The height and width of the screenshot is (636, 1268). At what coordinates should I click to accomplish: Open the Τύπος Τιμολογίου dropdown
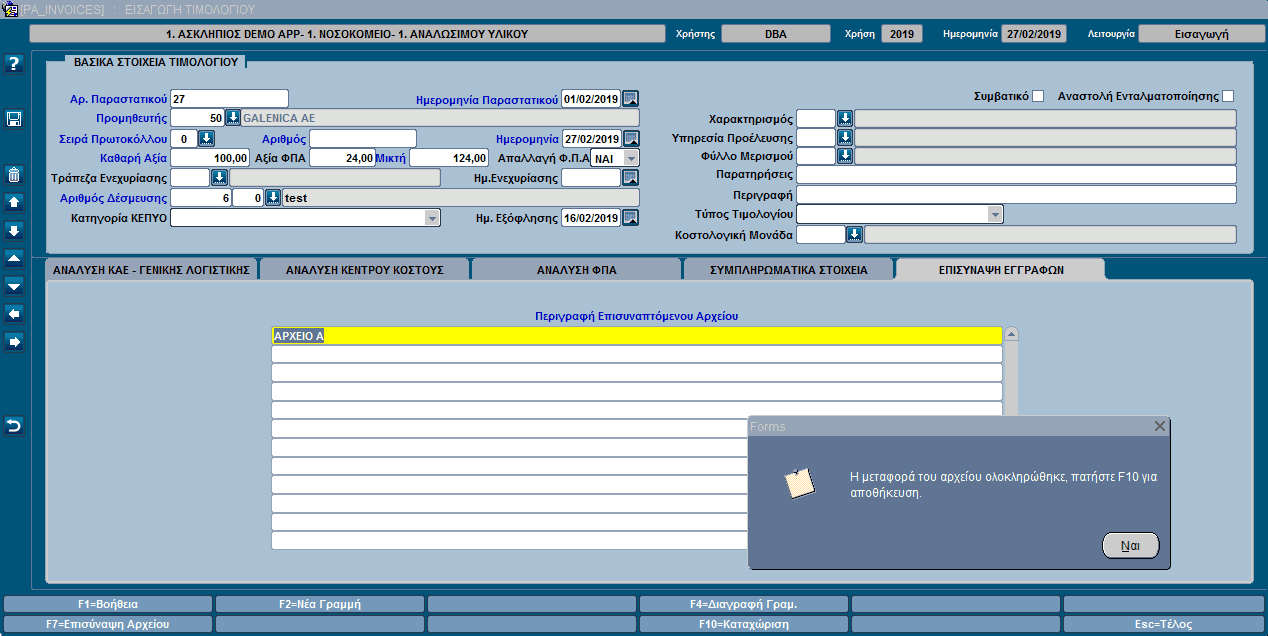click(x=995, y=214)
